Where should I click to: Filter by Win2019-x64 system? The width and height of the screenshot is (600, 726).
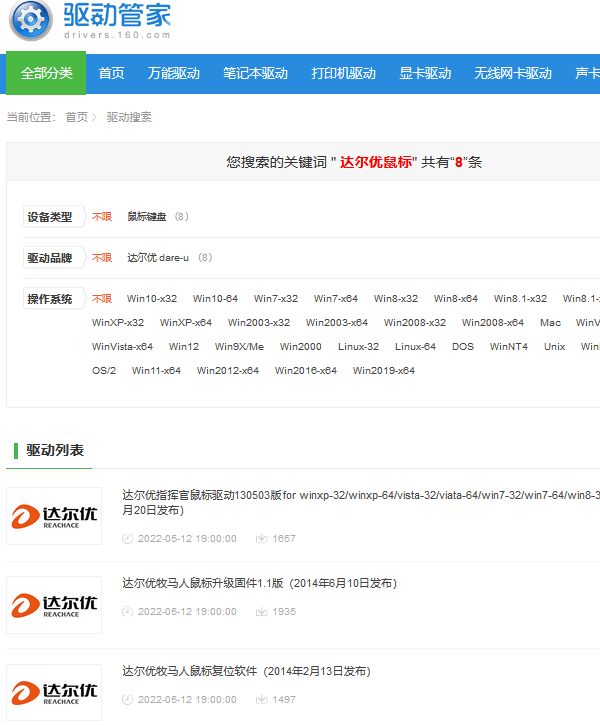click(x=384, y=371)
